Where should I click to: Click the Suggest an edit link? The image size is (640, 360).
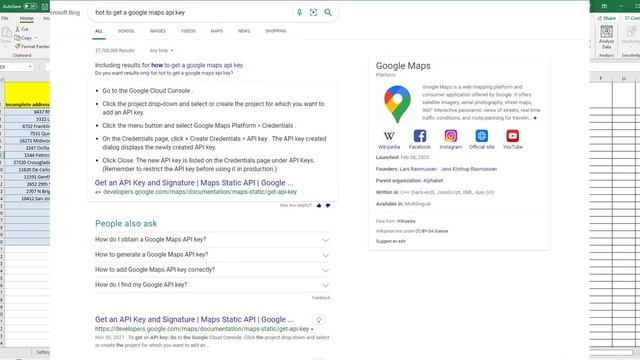[391, 241]
